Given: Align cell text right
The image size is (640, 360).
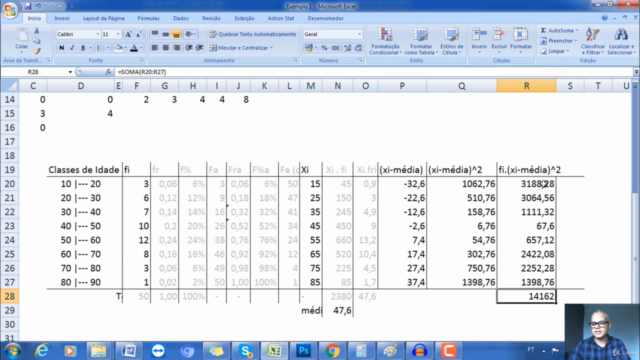Looking at the screenshot, I should pyautogui.click(x=176, y=48).
